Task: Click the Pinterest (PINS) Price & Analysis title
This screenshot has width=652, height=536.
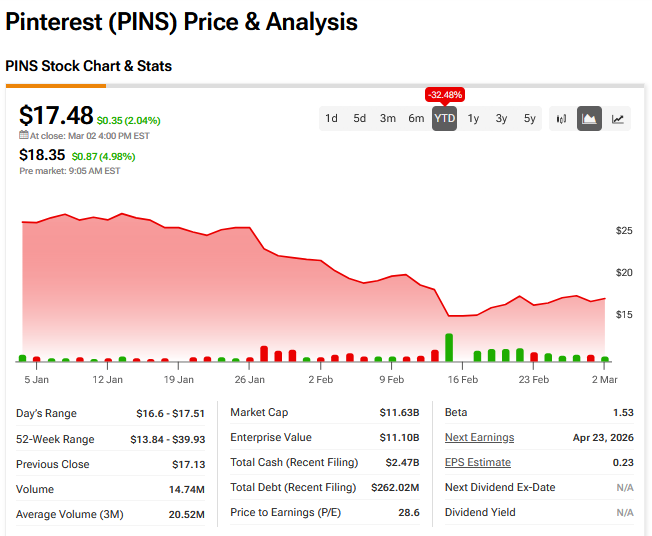Action: point(181,22)
